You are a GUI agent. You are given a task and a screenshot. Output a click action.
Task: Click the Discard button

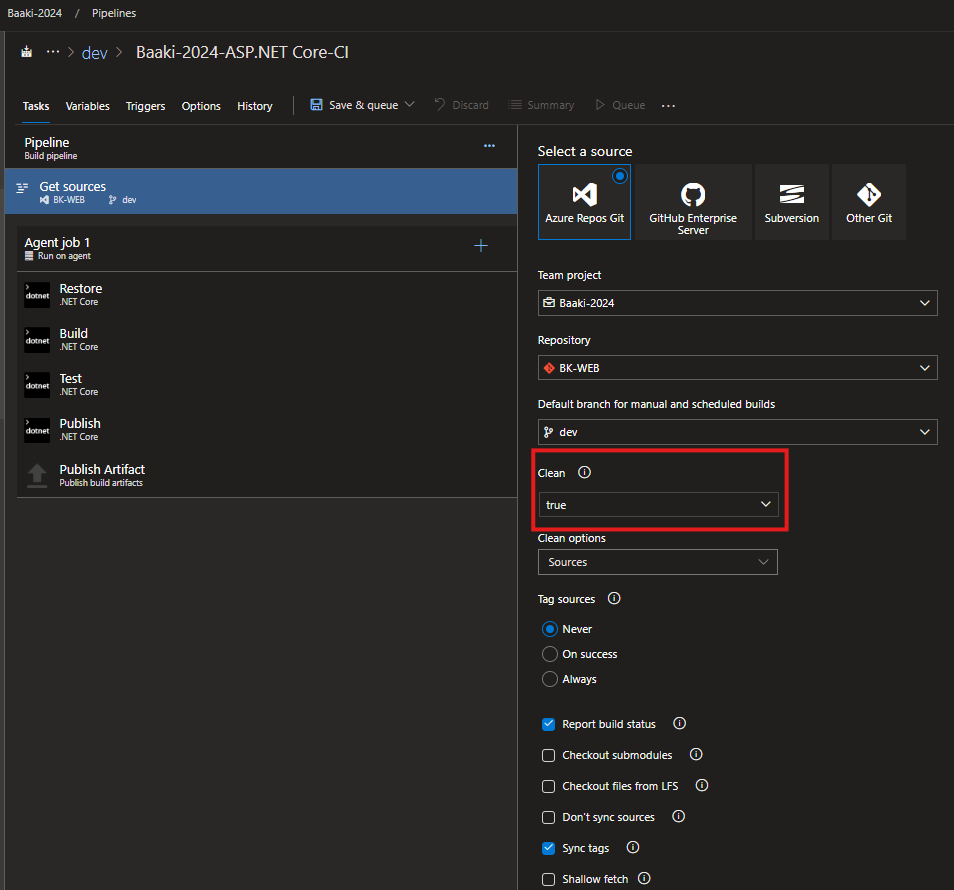(x=461, y=105)
